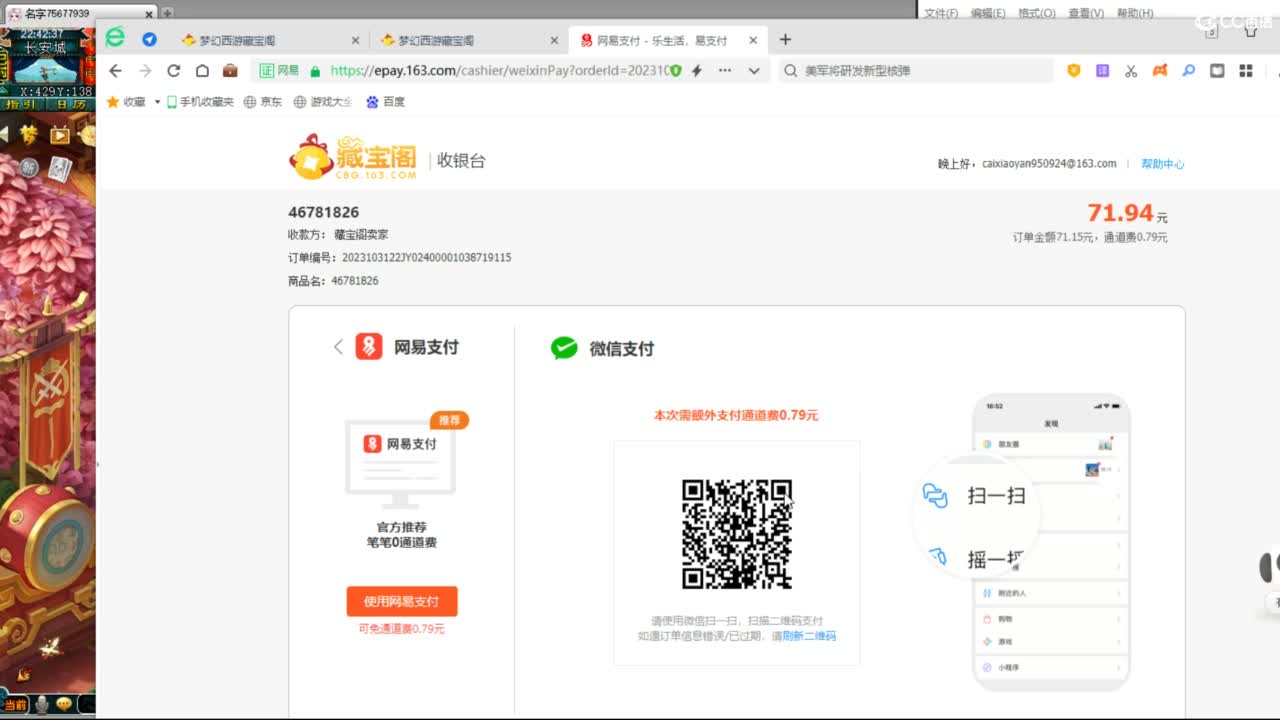Go back with the browser back arrow
1280x720 pixels.
pos(115,71)
